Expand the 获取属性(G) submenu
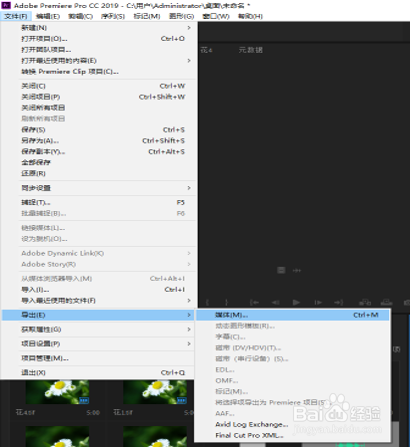 (x=98, y=329)
